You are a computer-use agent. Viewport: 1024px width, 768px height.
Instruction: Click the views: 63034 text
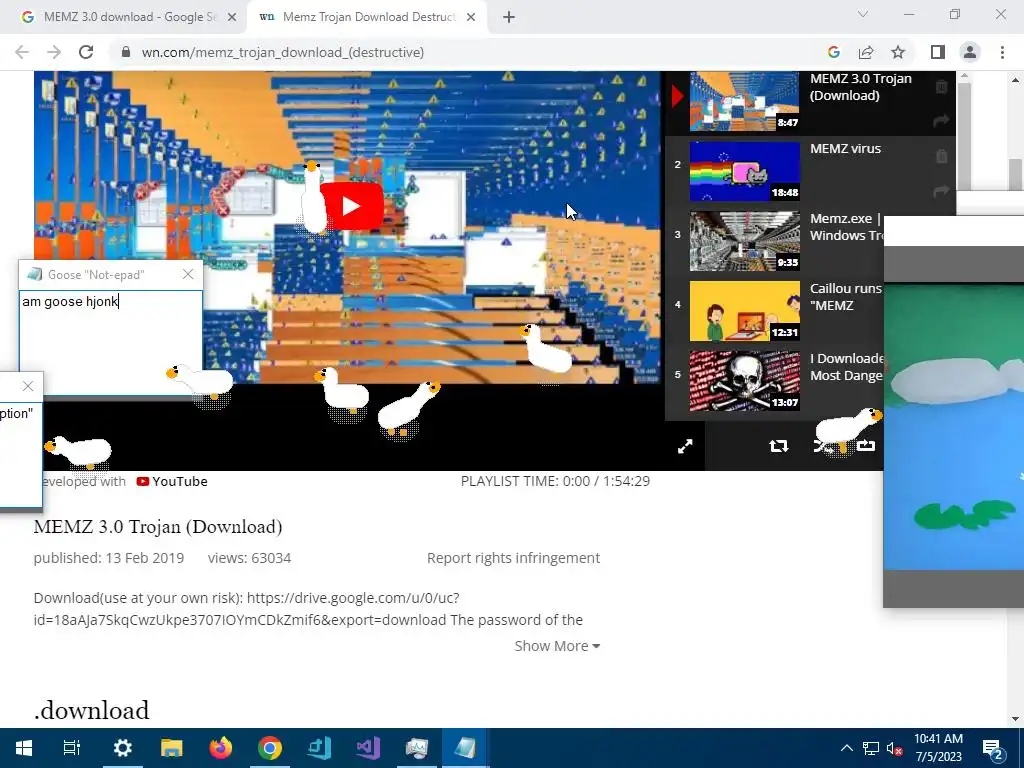coord(249,558)
